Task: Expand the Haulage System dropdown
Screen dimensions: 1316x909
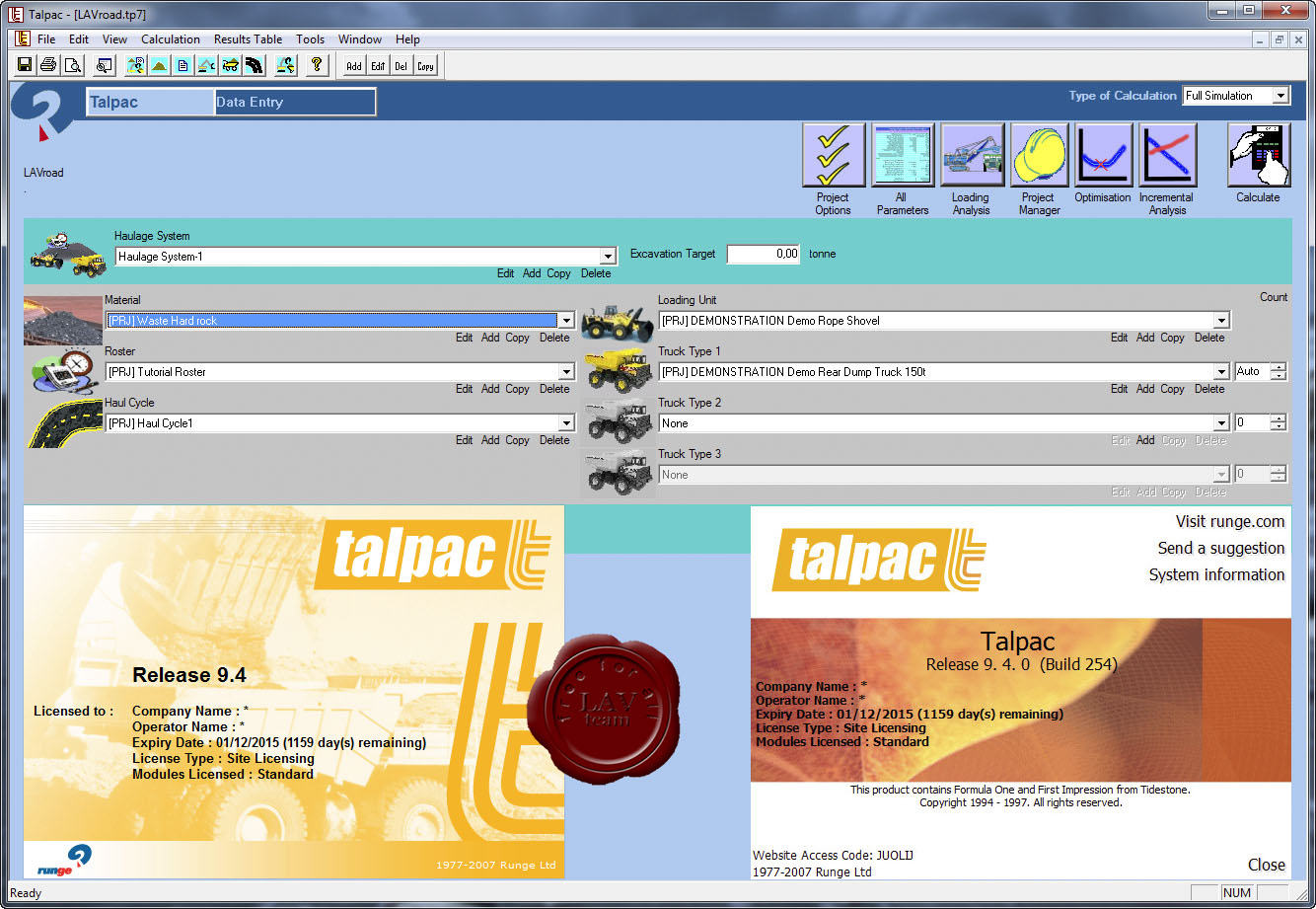Action: point(609,257)
